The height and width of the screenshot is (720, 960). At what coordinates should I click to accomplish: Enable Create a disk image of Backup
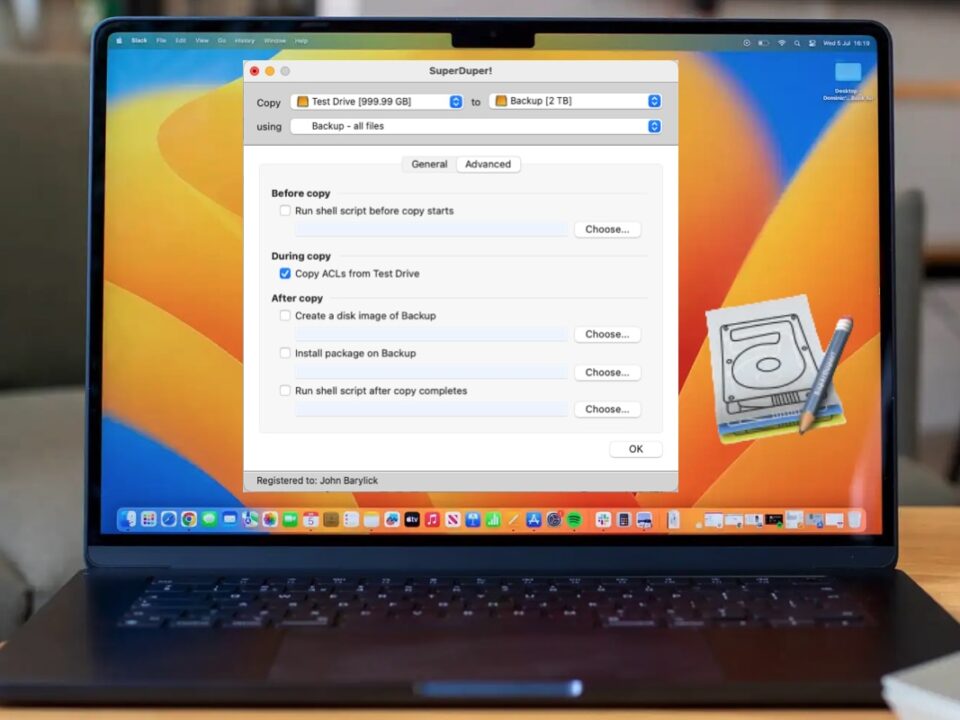point(285,316)
